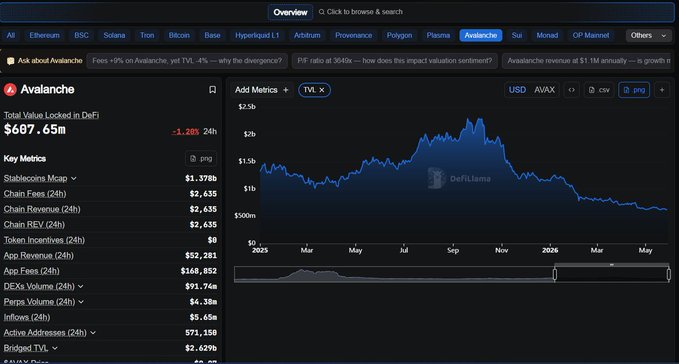Switch chart denomination to USD
Image resolution: width=679 pixels, height=364 pixels.
coord(517,90)
